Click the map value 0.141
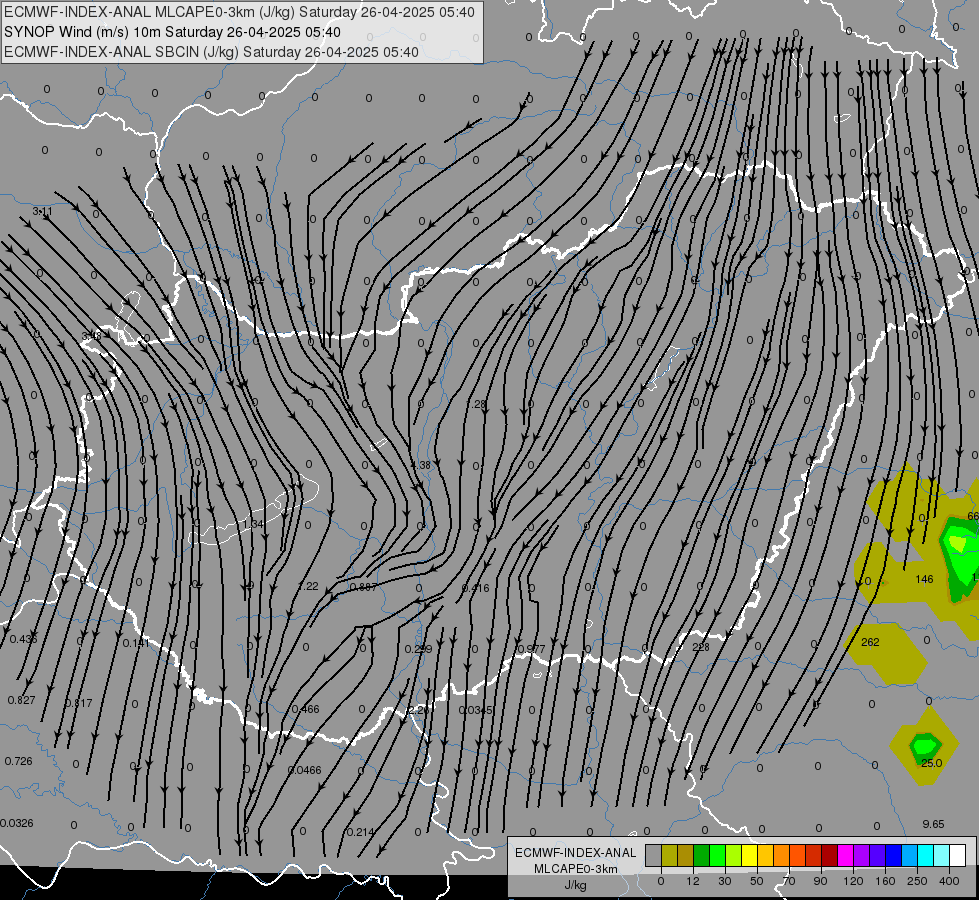The image size is (979, 900). 135,643
